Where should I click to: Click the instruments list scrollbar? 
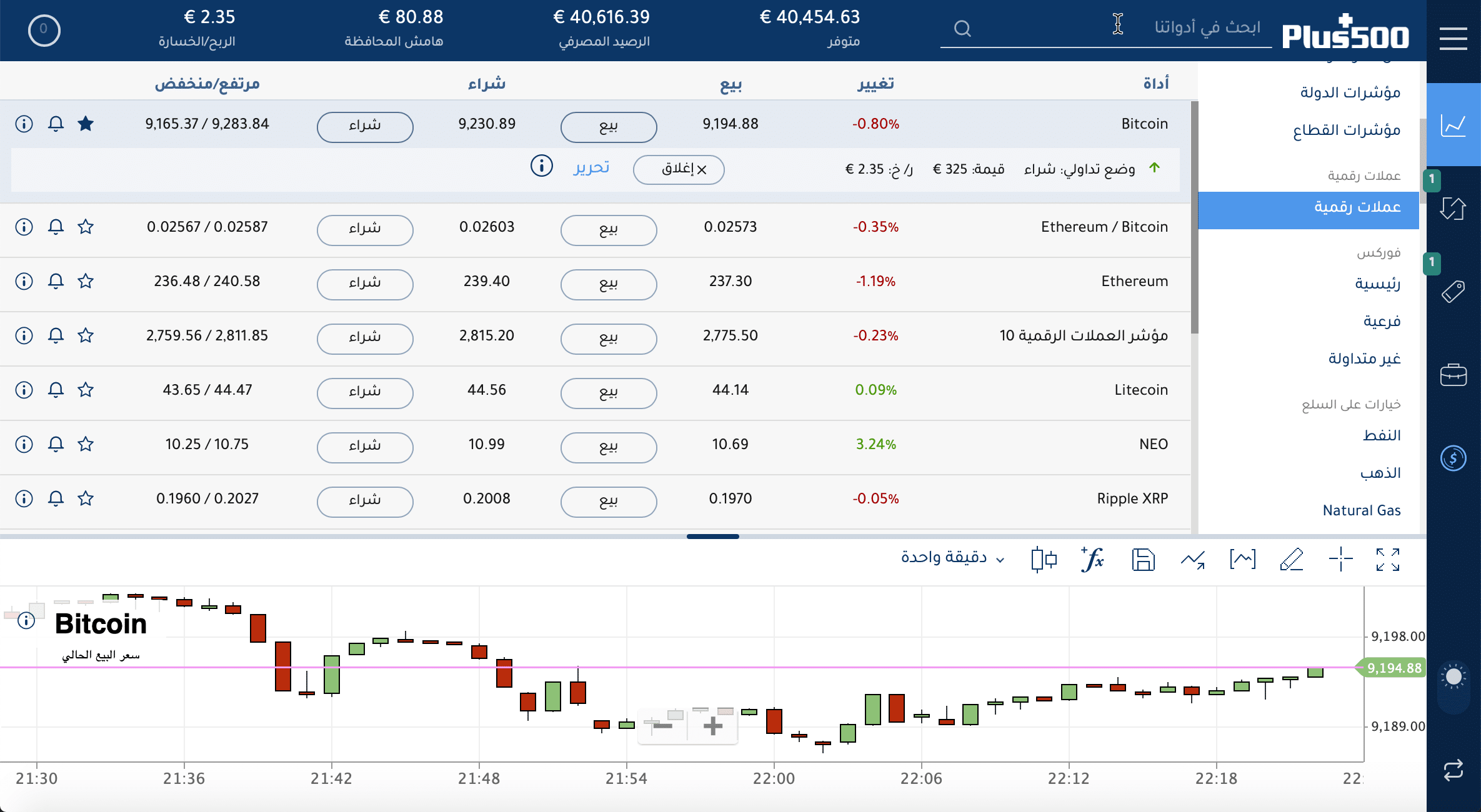(1194, 217)
